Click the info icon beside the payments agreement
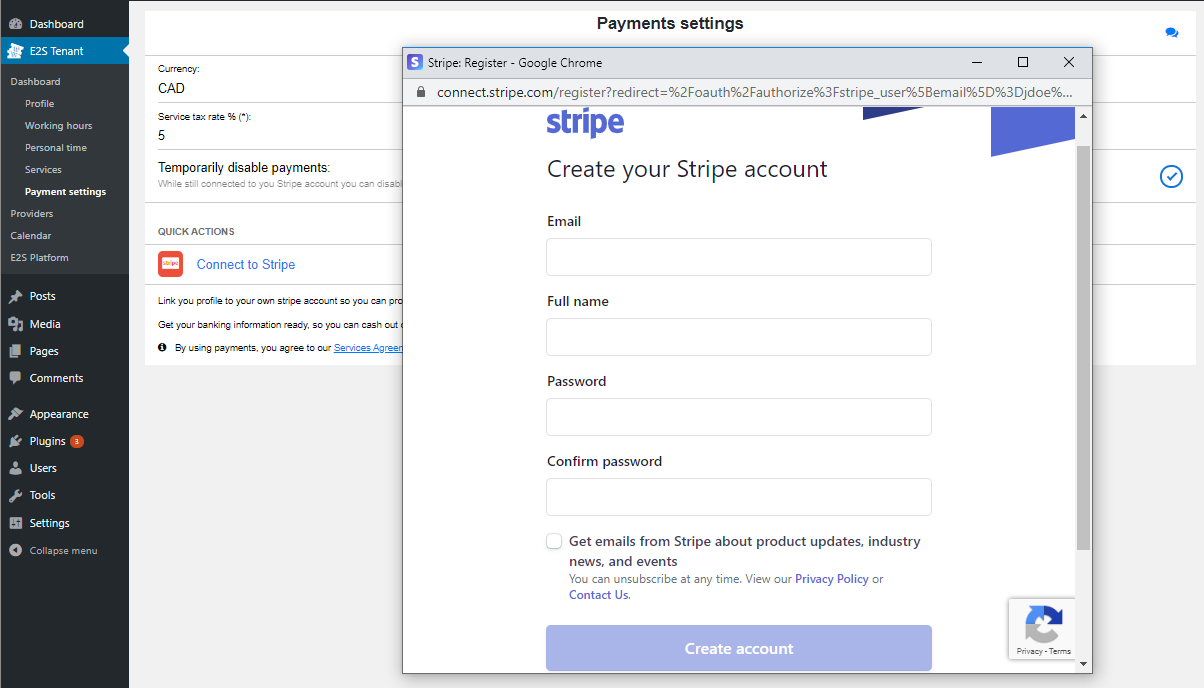Image resolution: width=1204 pixels, height=688 pixels. coord(162,347)
